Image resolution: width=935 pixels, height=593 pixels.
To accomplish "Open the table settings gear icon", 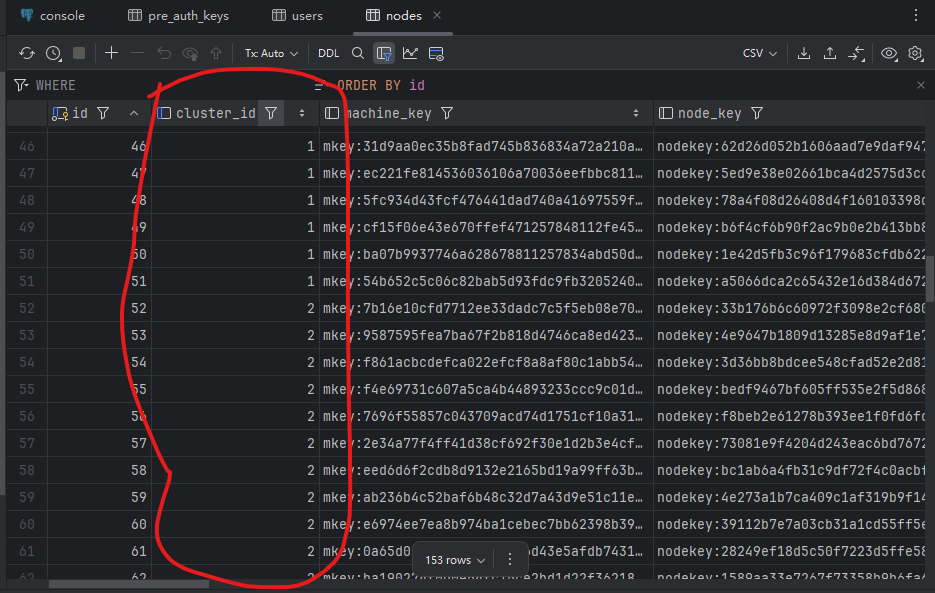I will (915, 53).
